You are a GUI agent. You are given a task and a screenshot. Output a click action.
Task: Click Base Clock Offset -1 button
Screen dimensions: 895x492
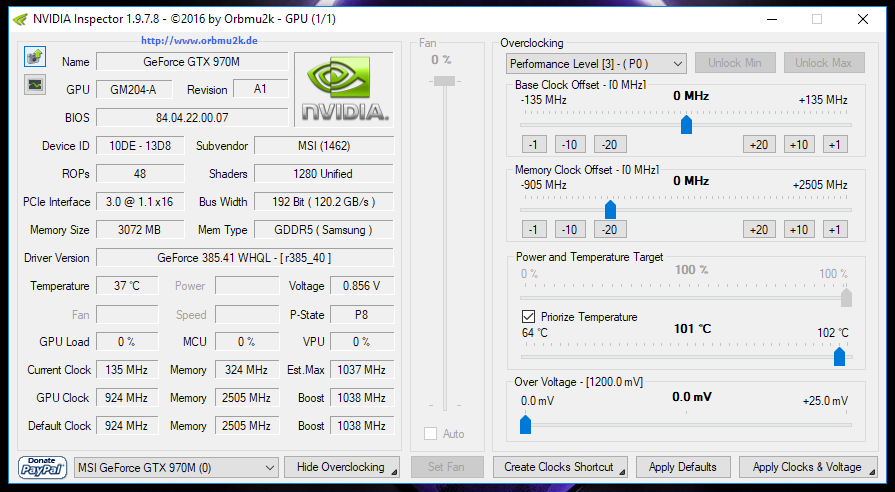coord(534,144)
